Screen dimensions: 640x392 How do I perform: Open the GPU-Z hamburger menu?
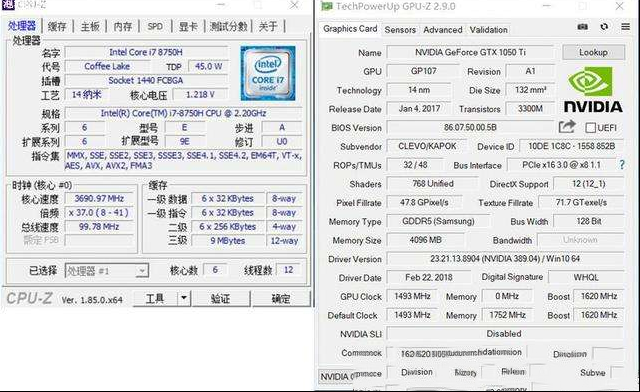[x=625, y=27]
